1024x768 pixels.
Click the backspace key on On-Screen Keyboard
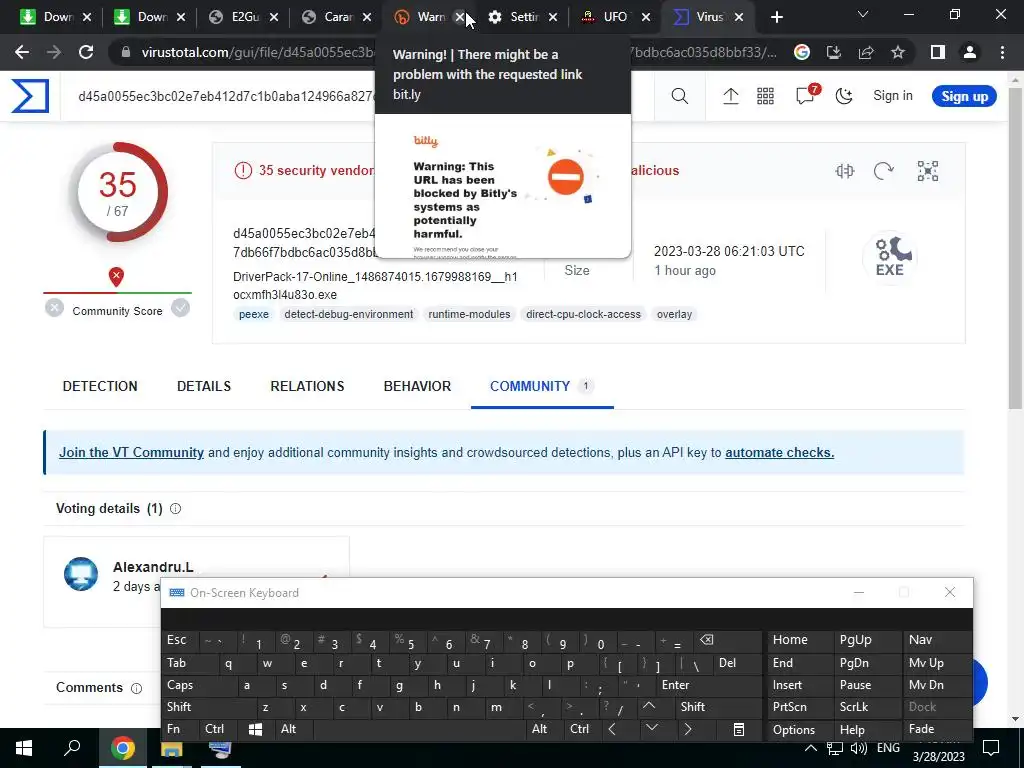click(x=728, y=640)
